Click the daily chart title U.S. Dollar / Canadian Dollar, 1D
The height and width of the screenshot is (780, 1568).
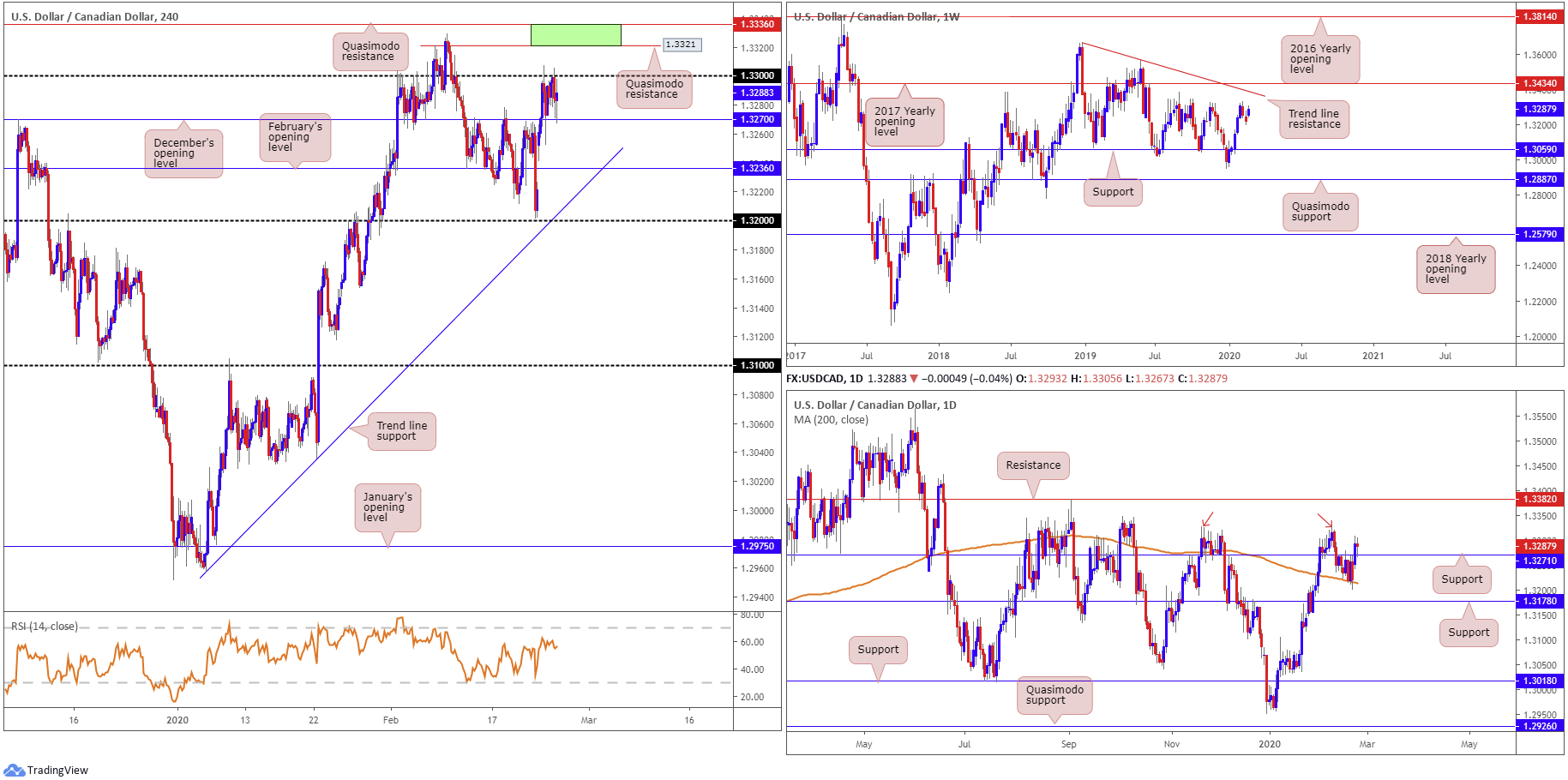coord(874,405)
